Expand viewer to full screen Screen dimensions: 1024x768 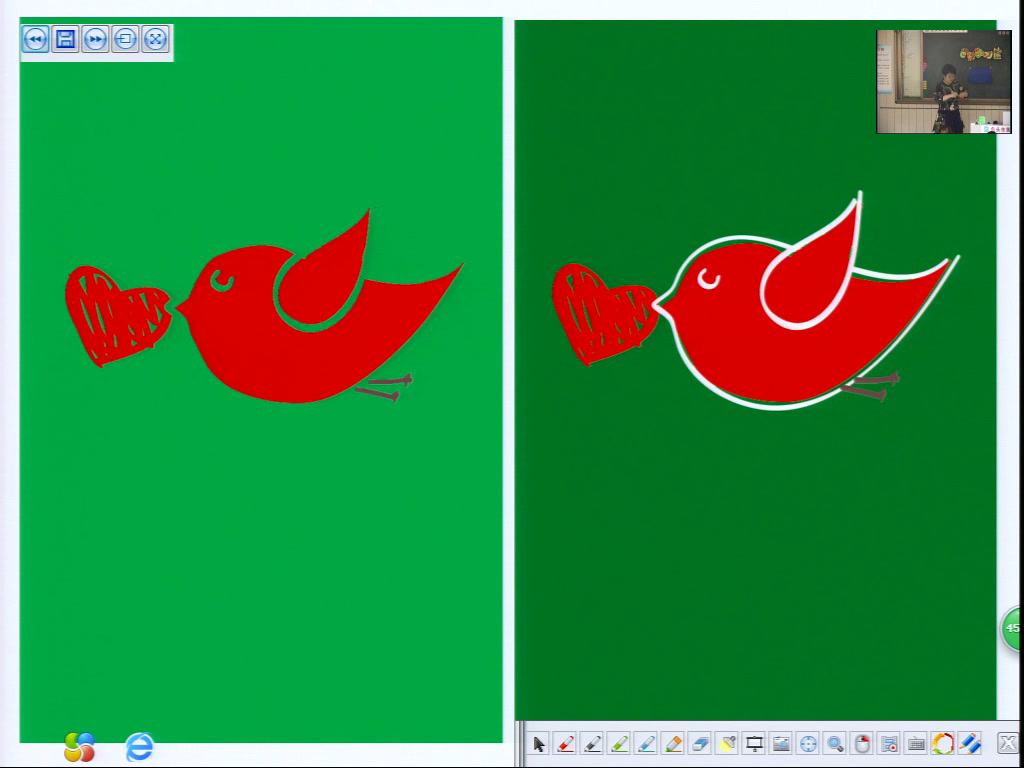click(155, 39)
